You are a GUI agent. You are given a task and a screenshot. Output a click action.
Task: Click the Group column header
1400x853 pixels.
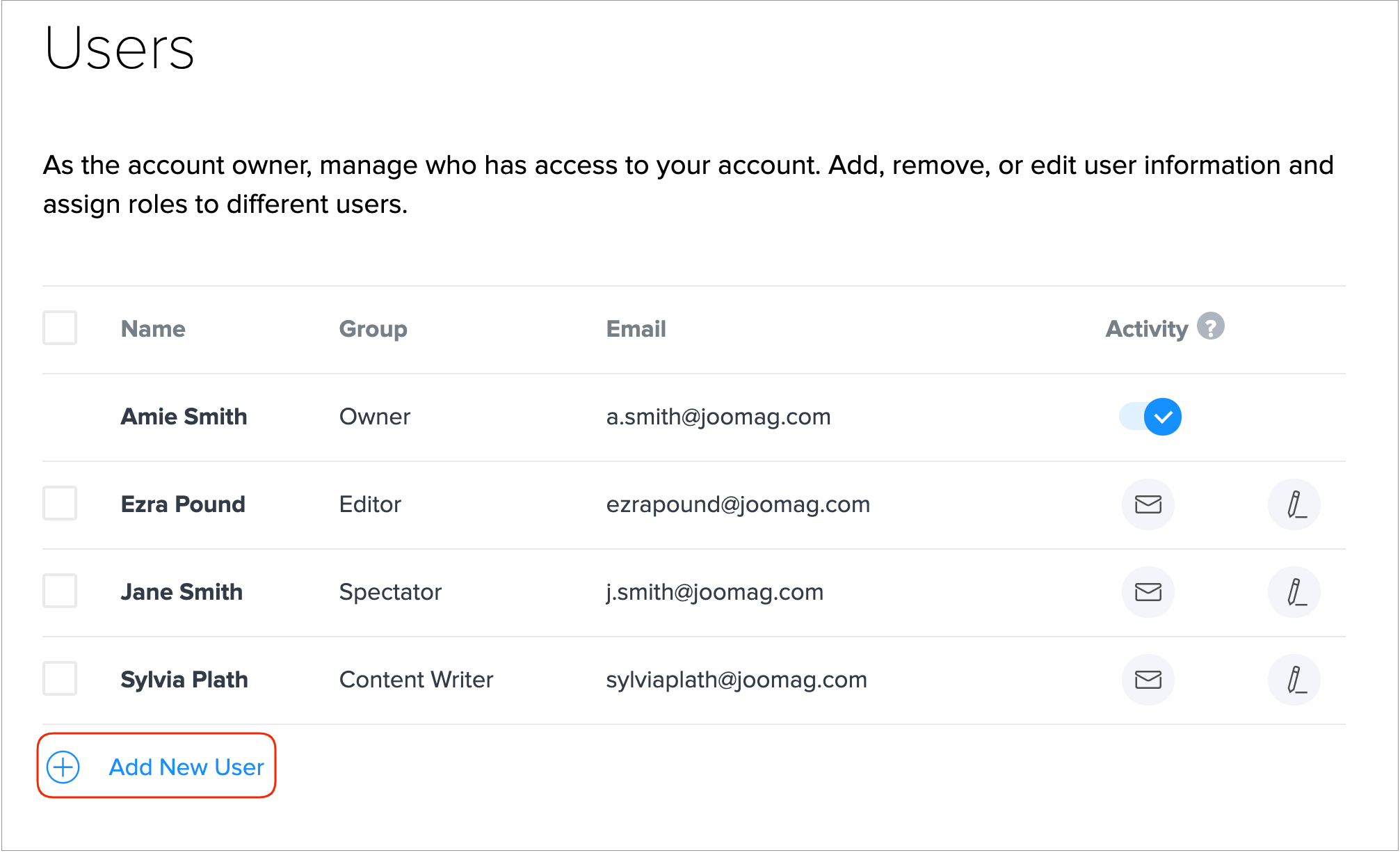tap(373, 328)
